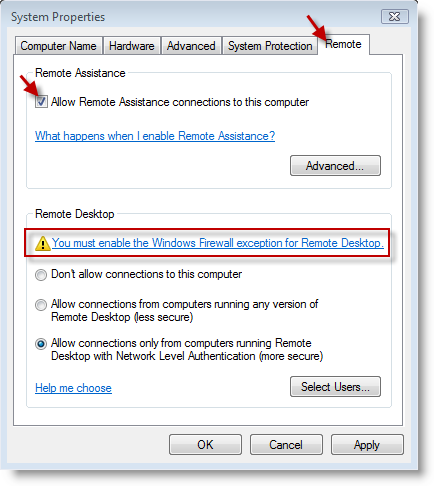Apply the remote settings changes
The image size is (434, 486).
click(x=367, y=445)
